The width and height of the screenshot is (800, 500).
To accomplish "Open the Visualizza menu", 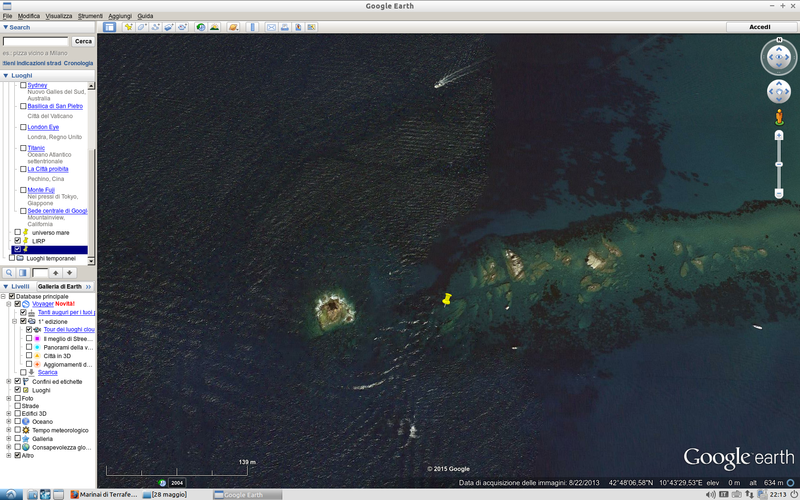I will (59, 16).
